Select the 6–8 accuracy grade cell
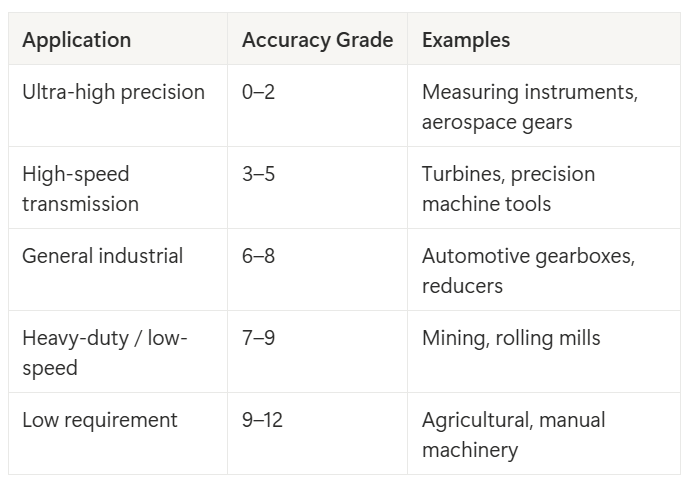The image size is (693, 487). (258, 256)
